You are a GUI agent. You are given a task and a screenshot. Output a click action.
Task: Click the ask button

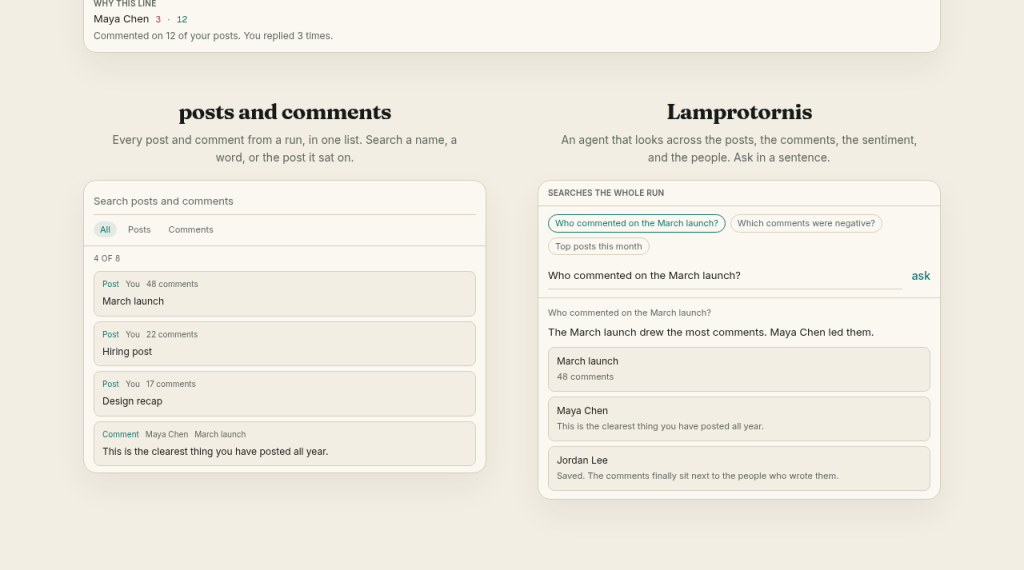[x=921, y=276]
